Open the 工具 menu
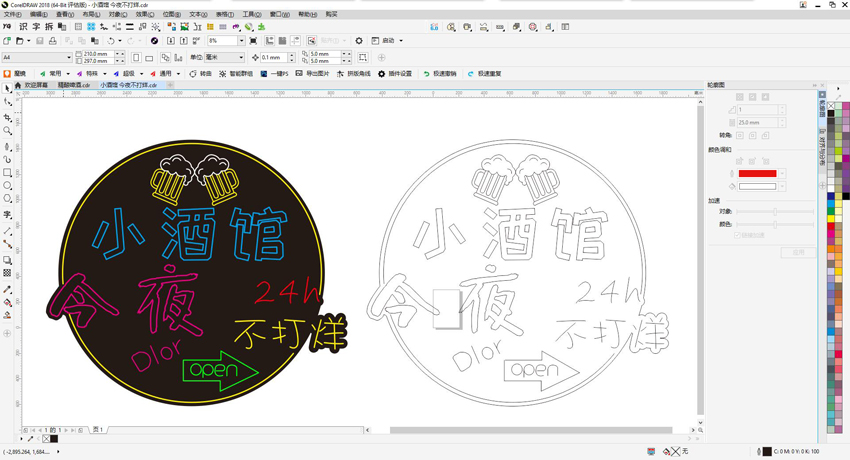 point(252,15)
